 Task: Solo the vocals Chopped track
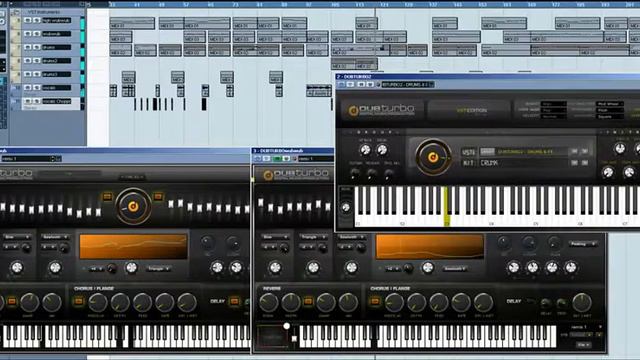(x=36, y=101)
